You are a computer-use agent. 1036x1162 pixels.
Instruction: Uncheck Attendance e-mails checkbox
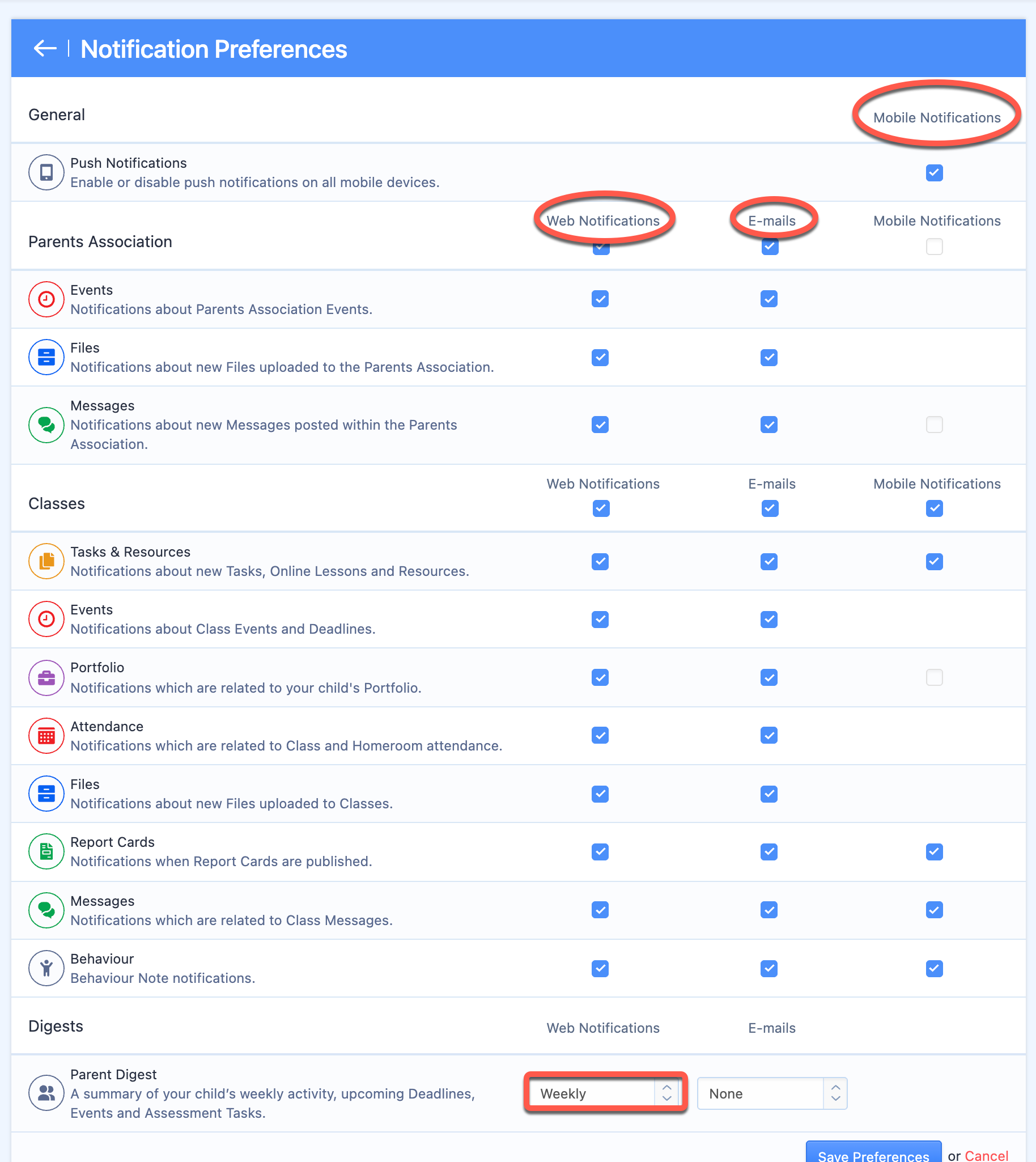click(x=769, y=736)
